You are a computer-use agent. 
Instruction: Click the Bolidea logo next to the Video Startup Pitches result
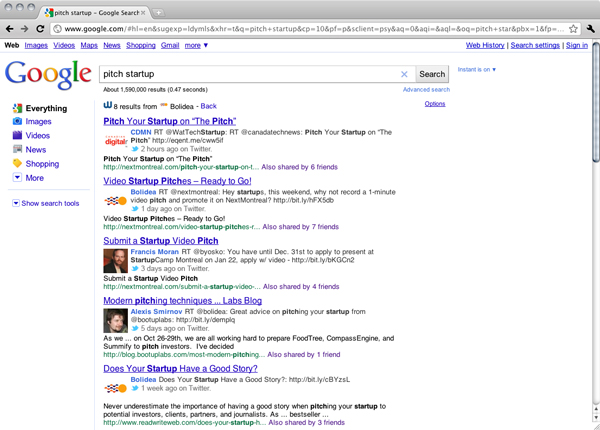[x=116, y=200]
